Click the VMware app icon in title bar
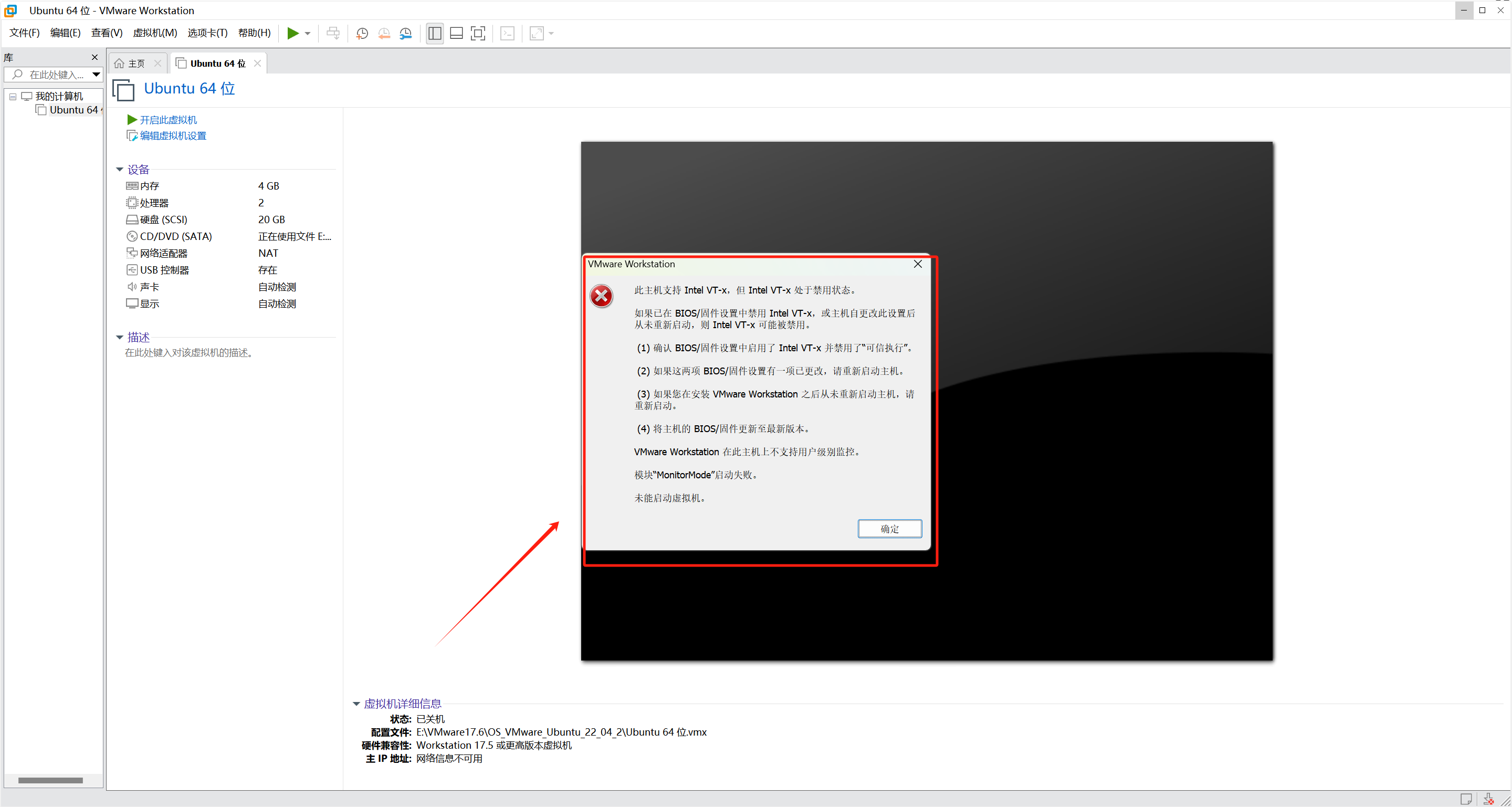Screen dimensions: 1512x807 [11, 10]
